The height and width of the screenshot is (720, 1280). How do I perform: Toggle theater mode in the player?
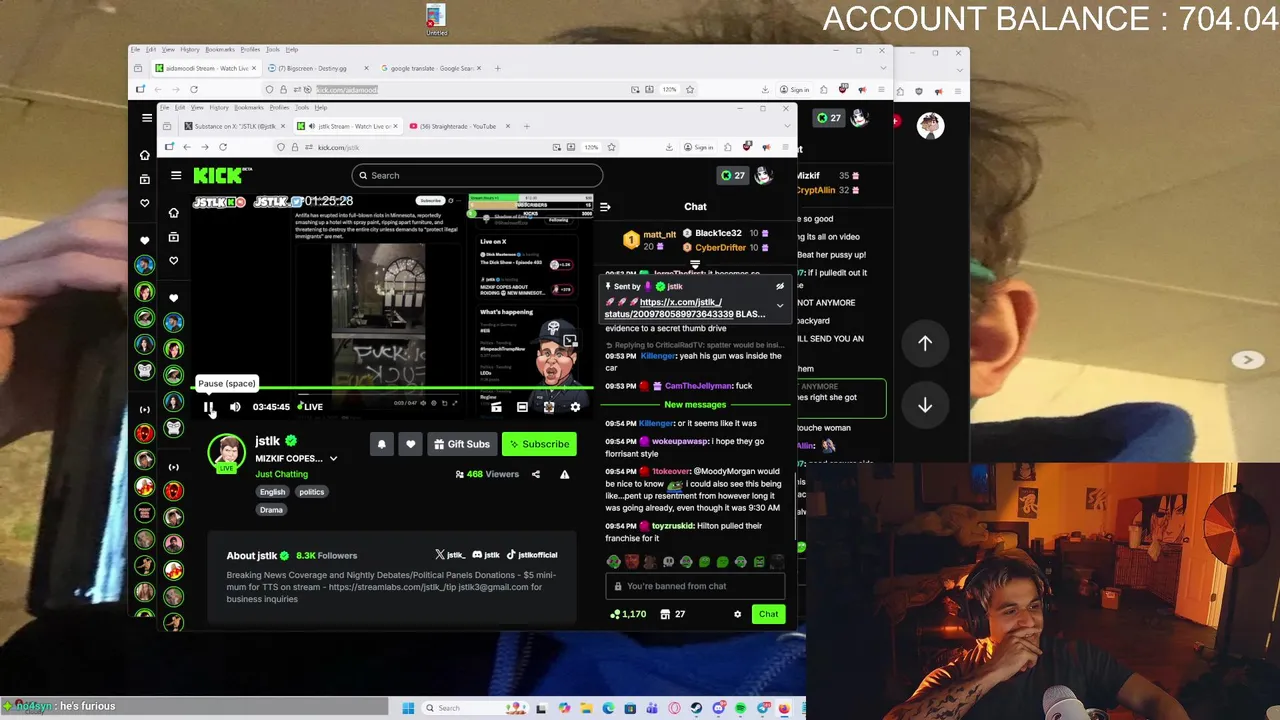522,407
